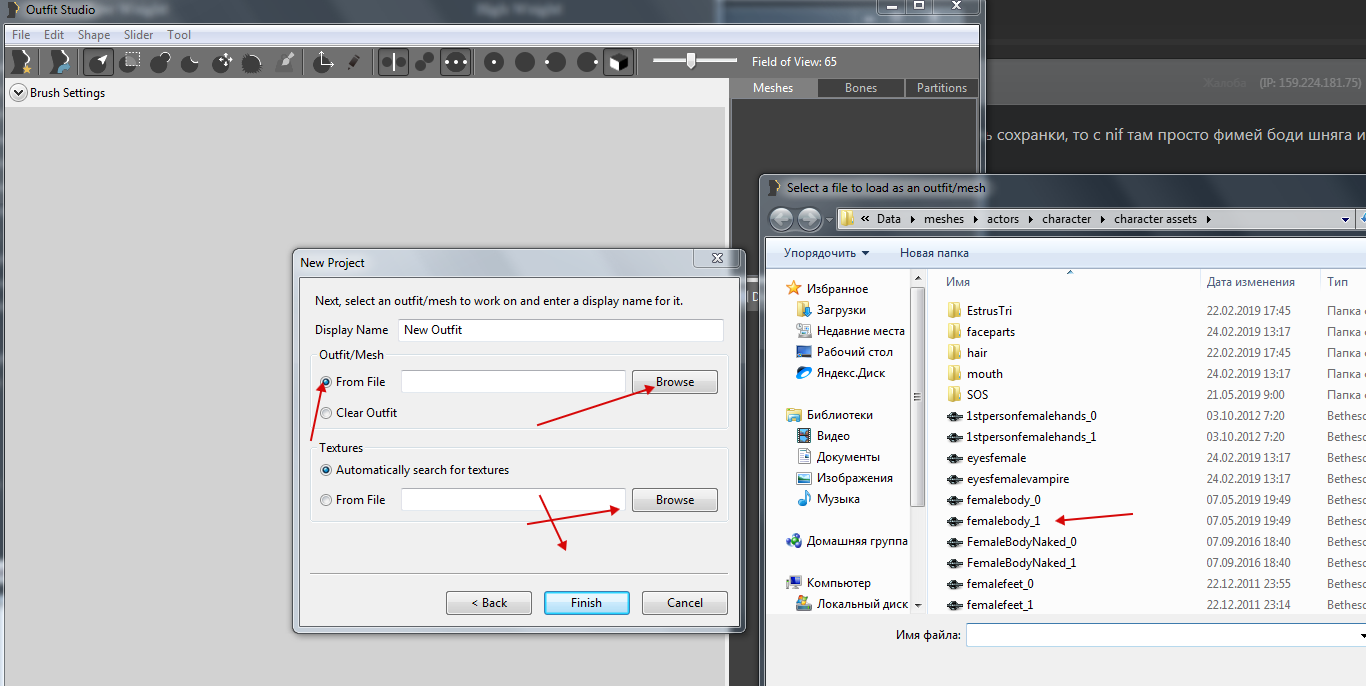Select Automatically search for textures option
The width and height of the screenshot is (1366, 686).
pos(326,470)
